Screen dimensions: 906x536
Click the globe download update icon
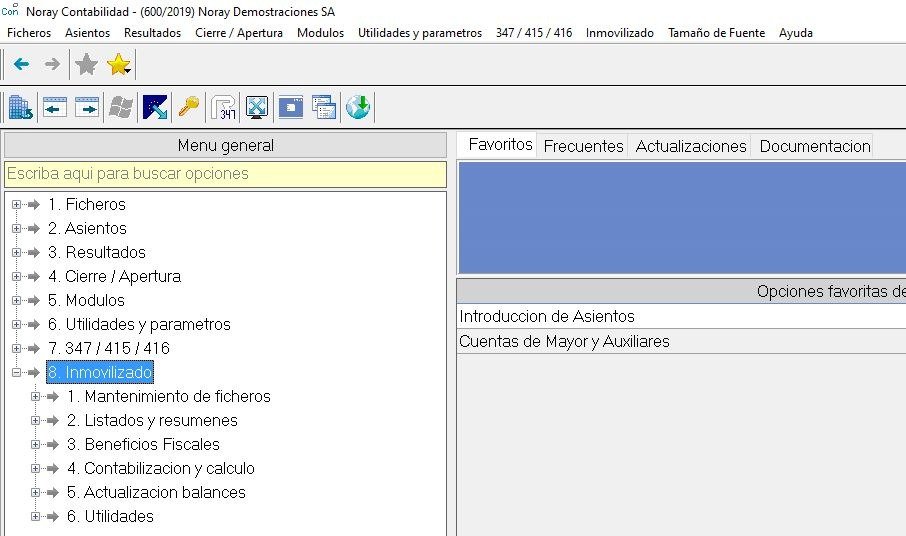point(358,107)
